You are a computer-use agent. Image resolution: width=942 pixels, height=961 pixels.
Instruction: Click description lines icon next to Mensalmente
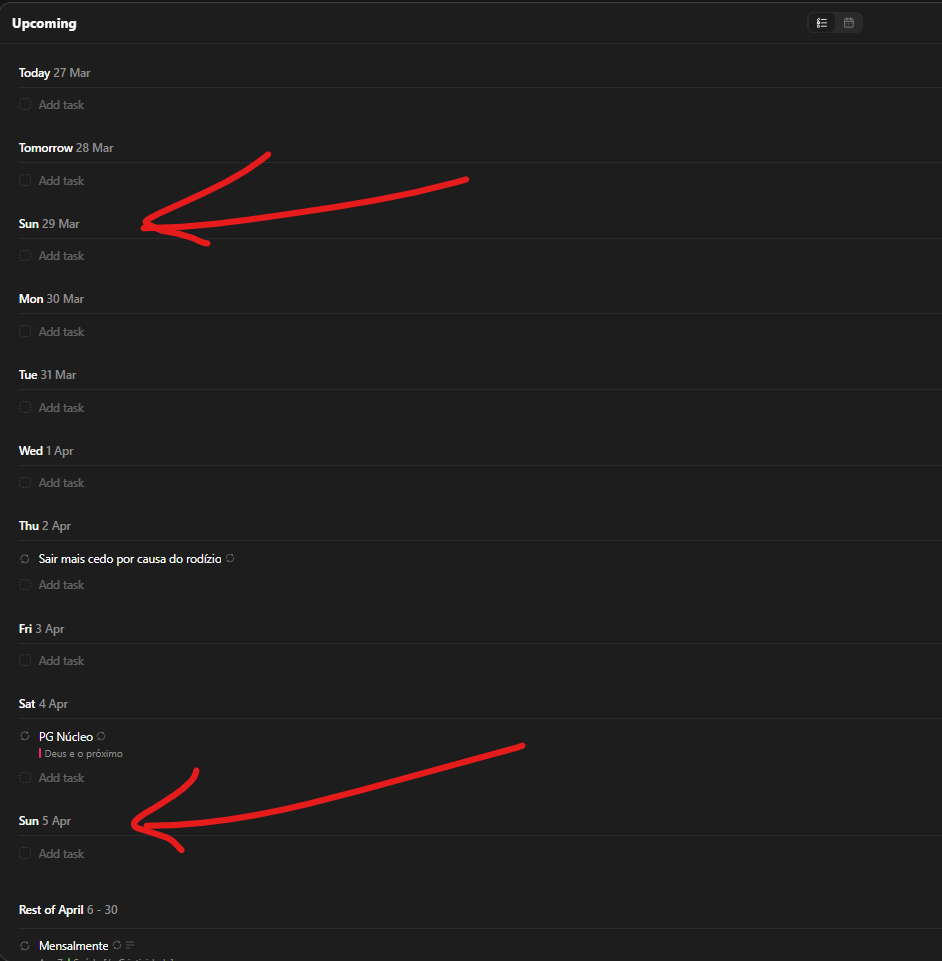click(x=130, y=945)
